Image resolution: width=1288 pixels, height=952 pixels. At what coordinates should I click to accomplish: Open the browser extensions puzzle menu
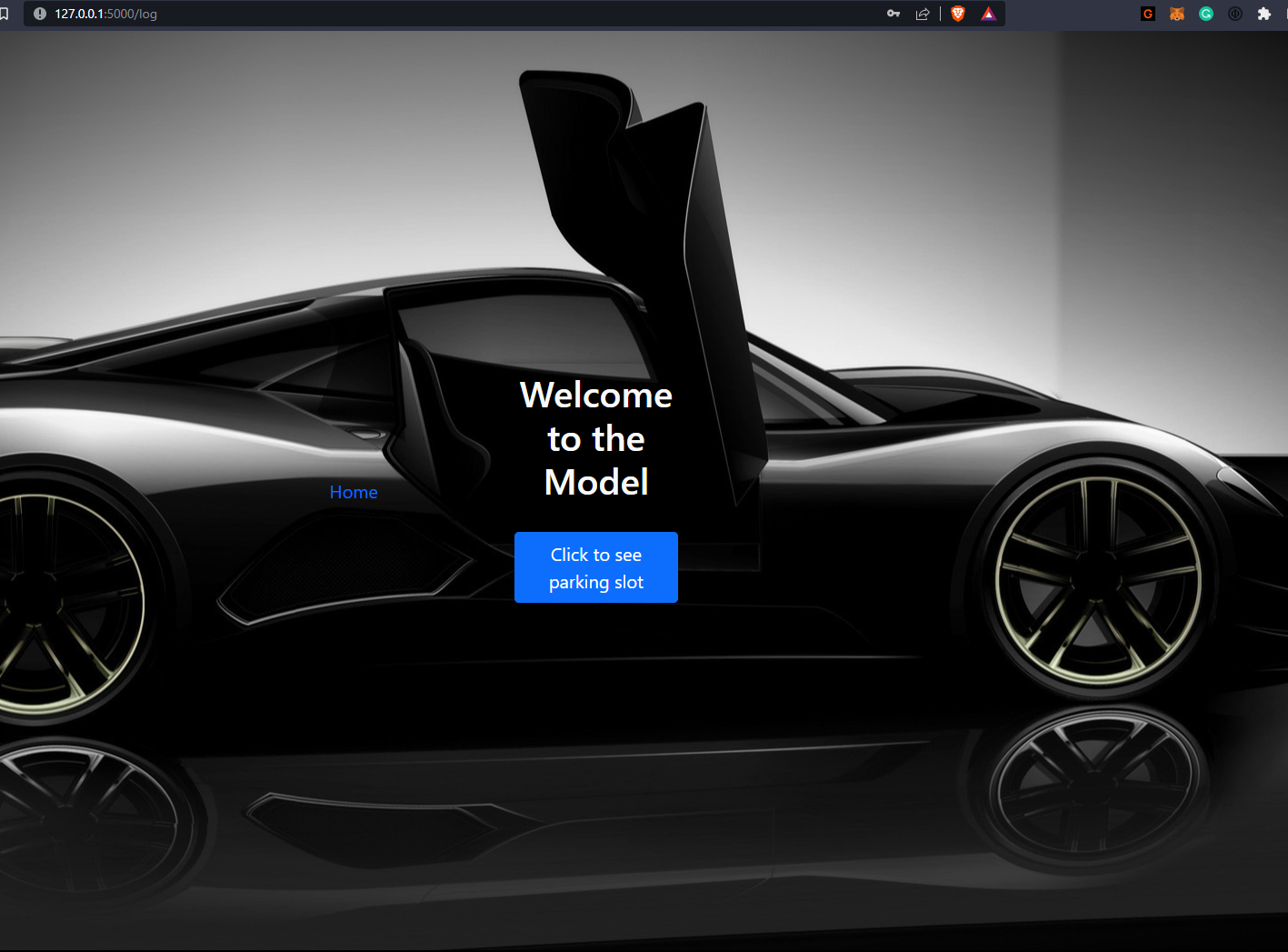[1264, 14]
